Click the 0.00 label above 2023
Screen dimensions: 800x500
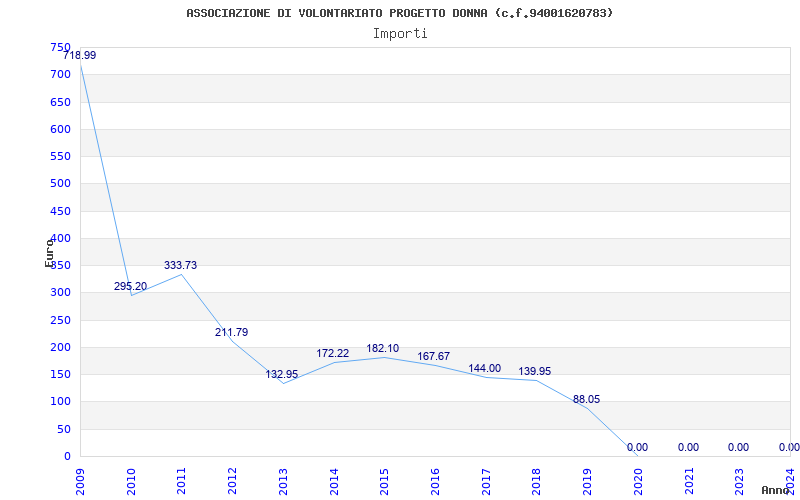738,447
